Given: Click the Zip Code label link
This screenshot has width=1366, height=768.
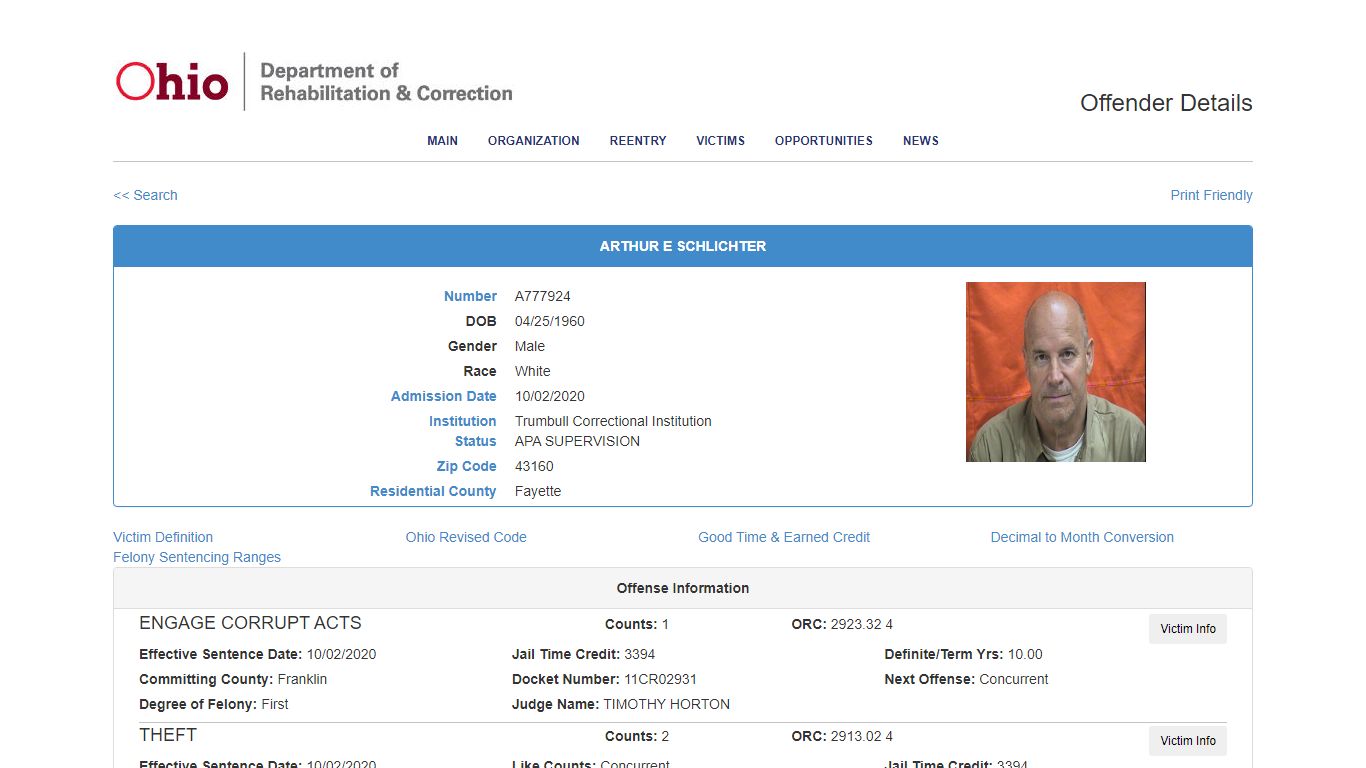Looking at the screenshot, I should (466, 466).
